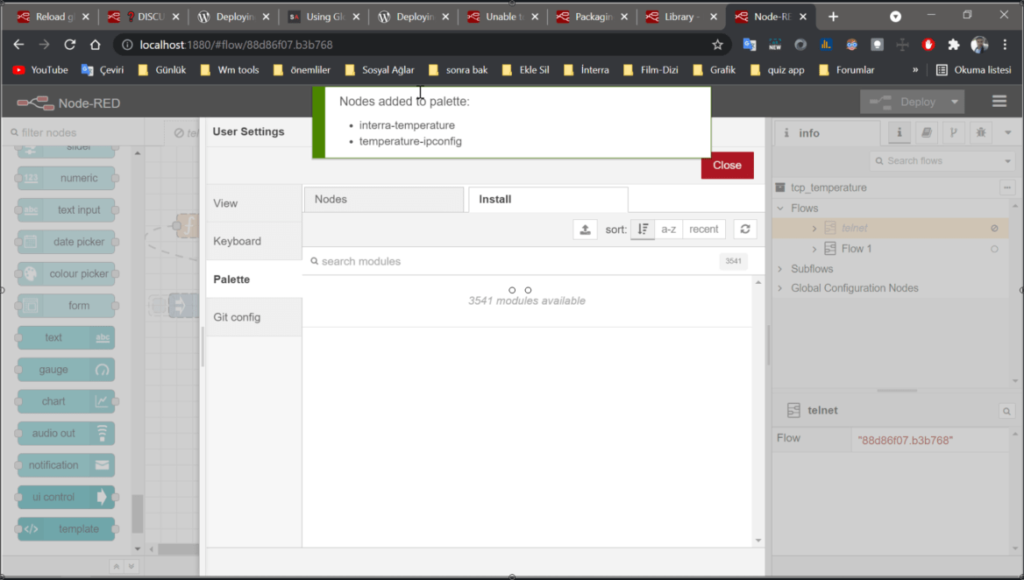Click the search icon beside telnet details
Viewport: 1024px width, 580px height.
[1006, 411]
